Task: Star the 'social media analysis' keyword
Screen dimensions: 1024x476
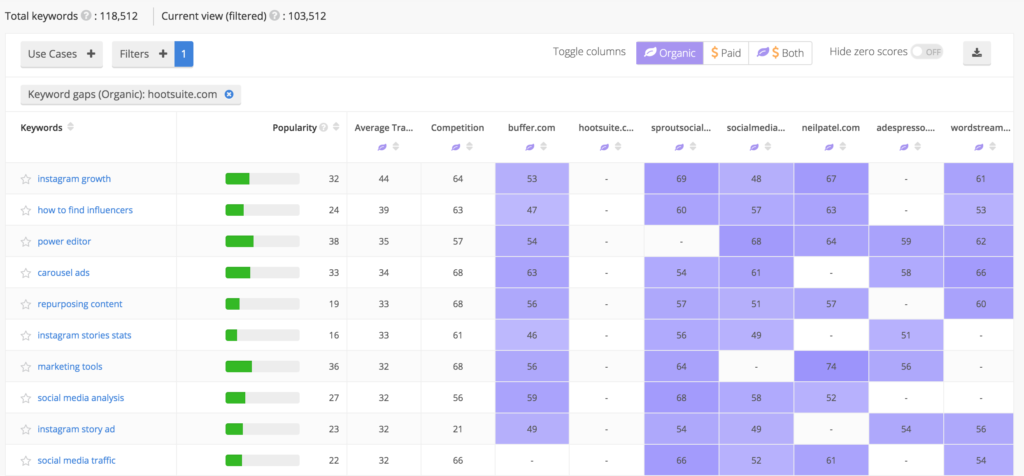Action: [25, 398]
